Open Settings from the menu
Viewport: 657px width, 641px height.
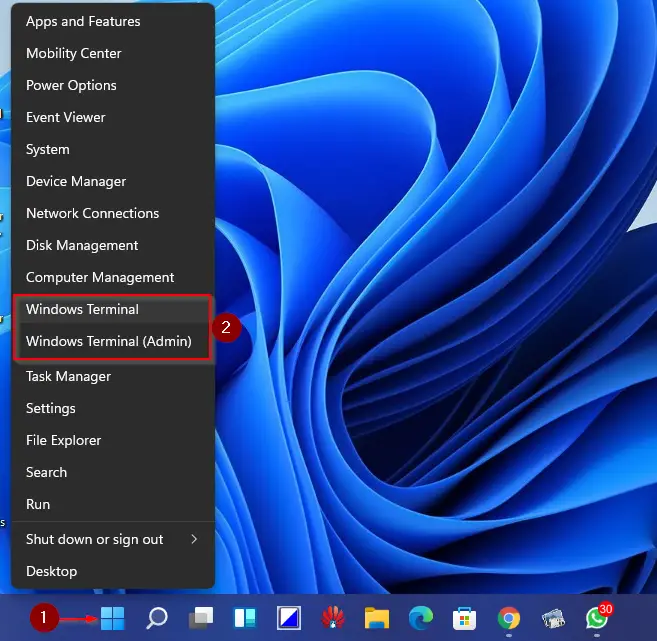(x=113, y=408)
